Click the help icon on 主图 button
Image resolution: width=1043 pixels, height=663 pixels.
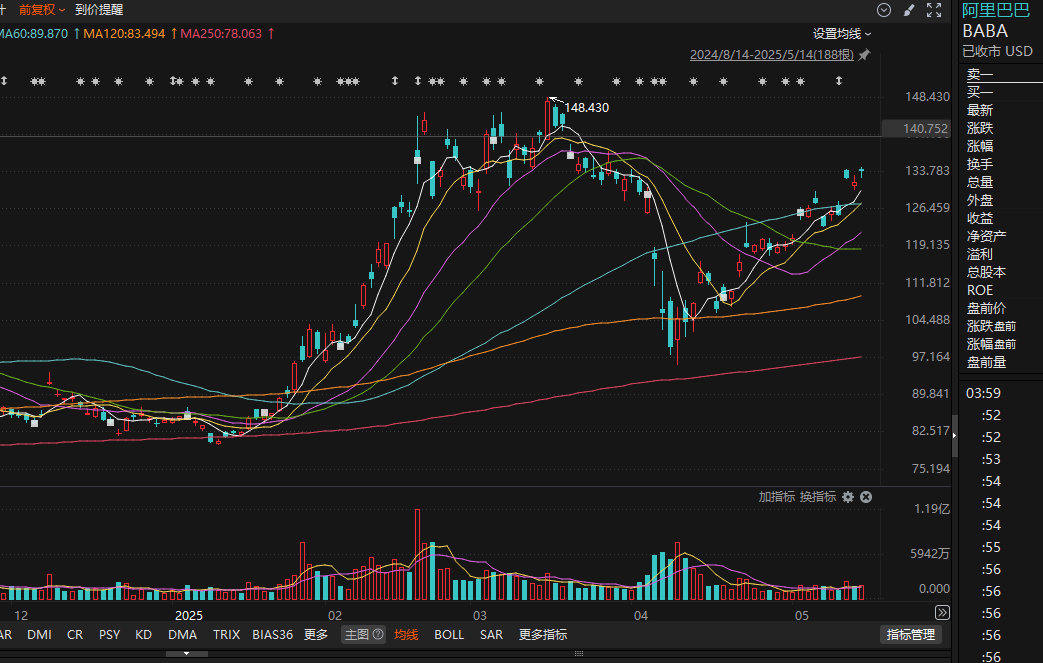coord(378,635)
